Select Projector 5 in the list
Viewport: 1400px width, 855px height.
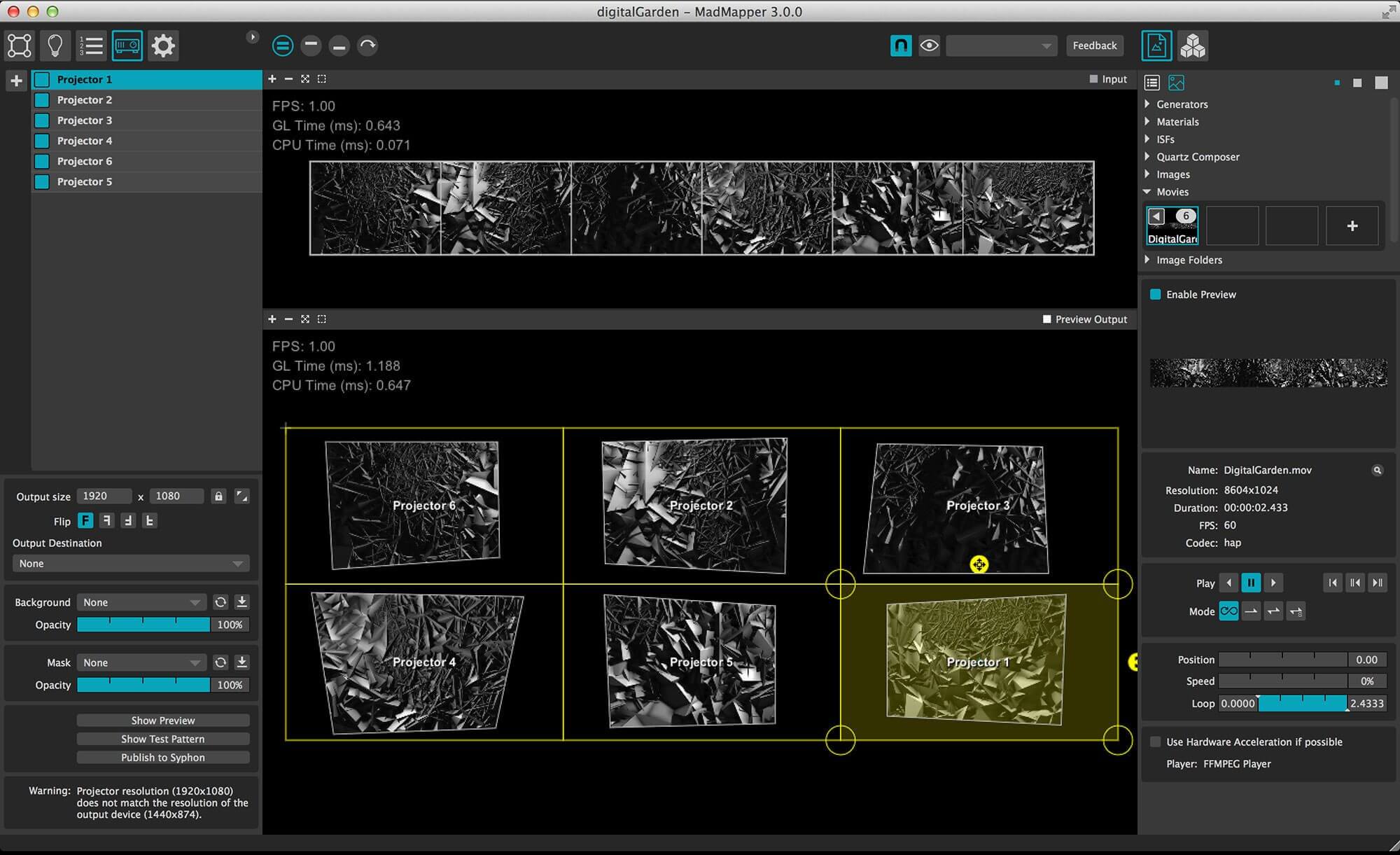[x=147, y=181]
